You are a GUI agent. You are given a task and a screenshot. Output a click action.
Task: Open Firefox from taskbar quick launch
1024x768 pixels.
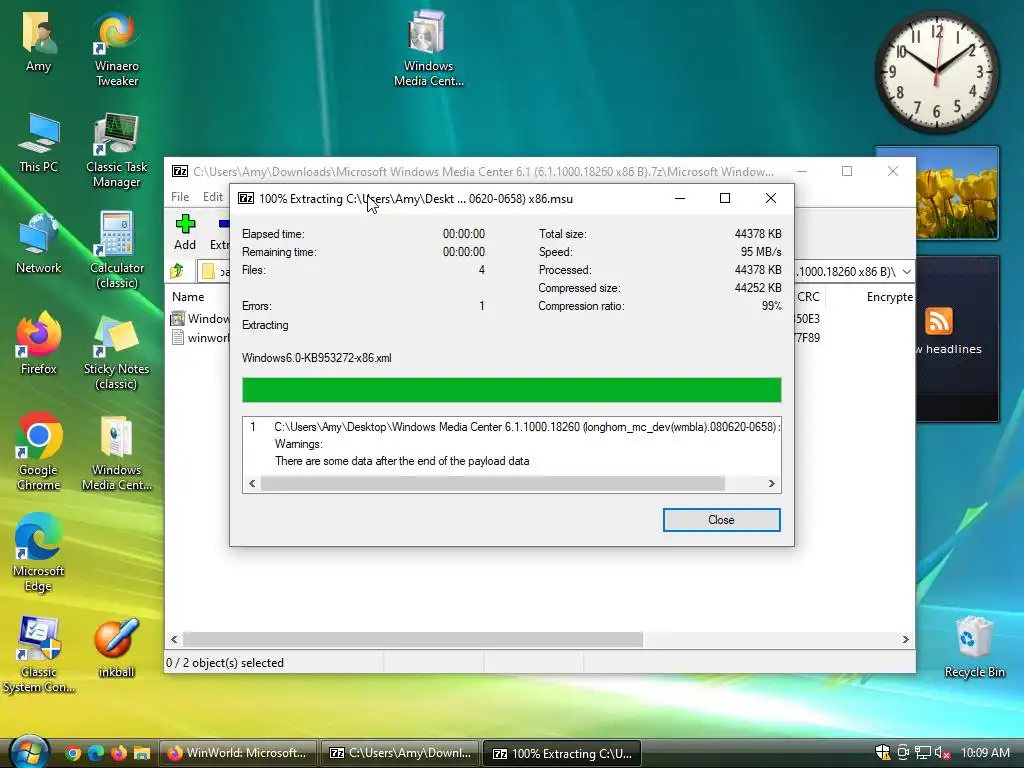point(119,753)
